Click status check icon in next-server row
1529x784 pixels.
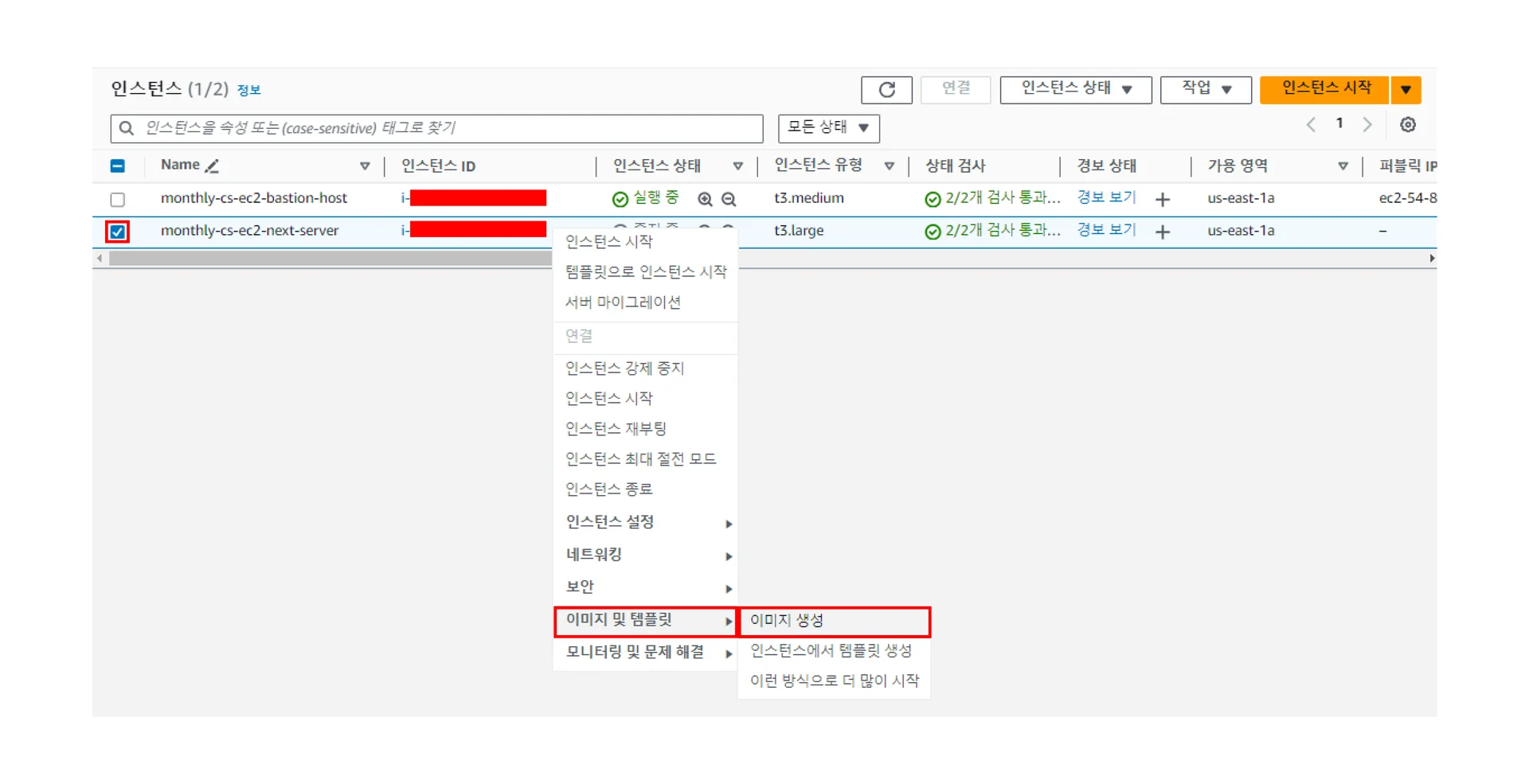933,232
